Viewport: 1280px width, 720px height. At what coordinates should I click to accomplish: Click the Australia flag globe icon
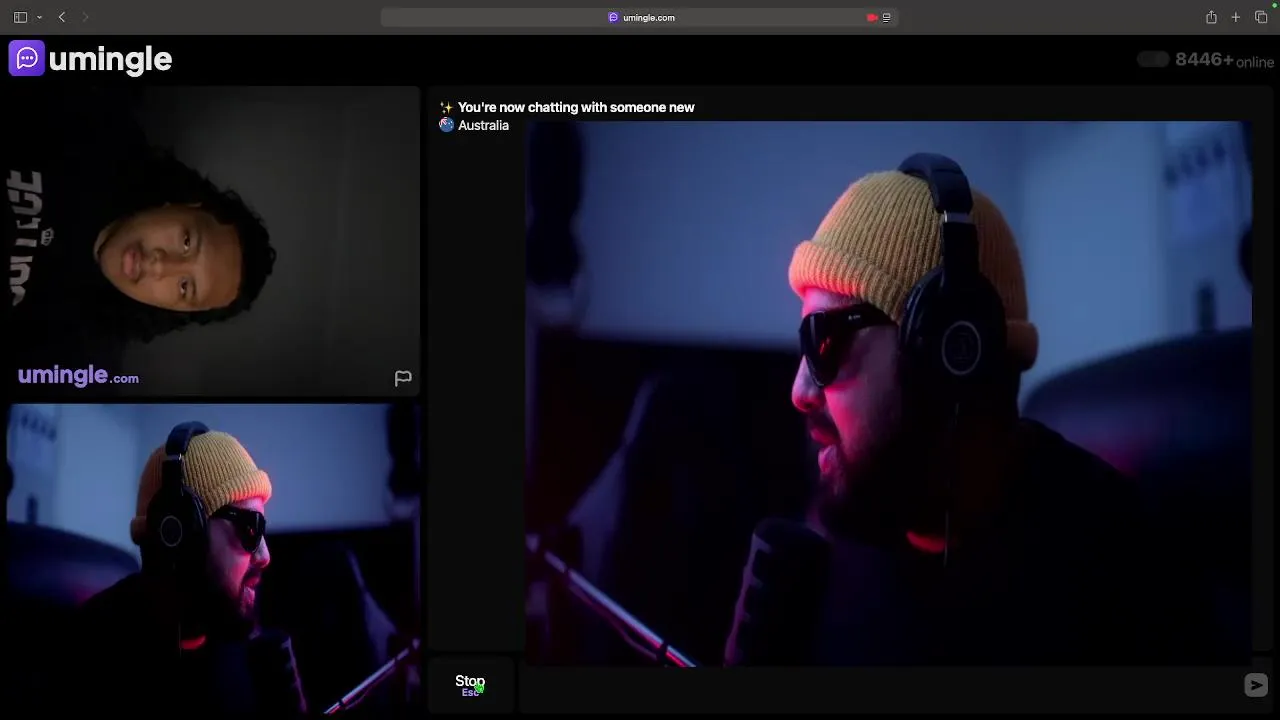pos(446,125)
